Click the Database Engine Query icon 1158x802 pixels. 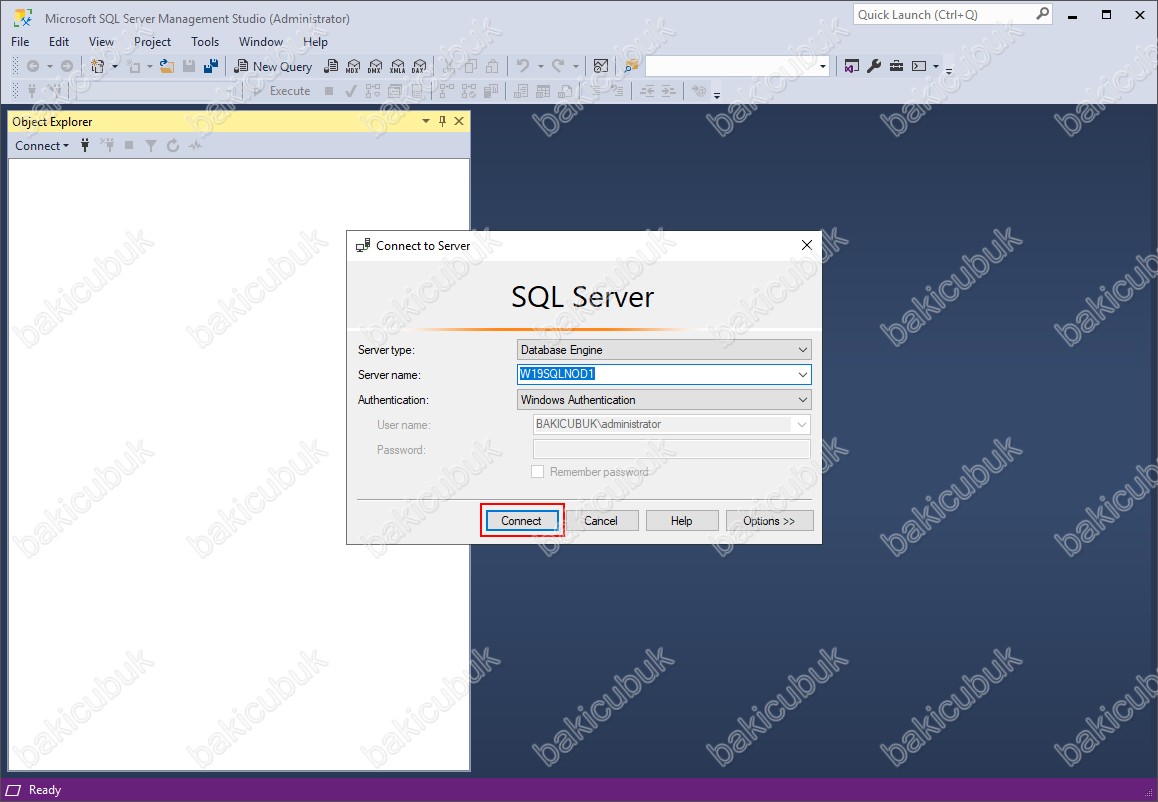(x=331, y=66)
